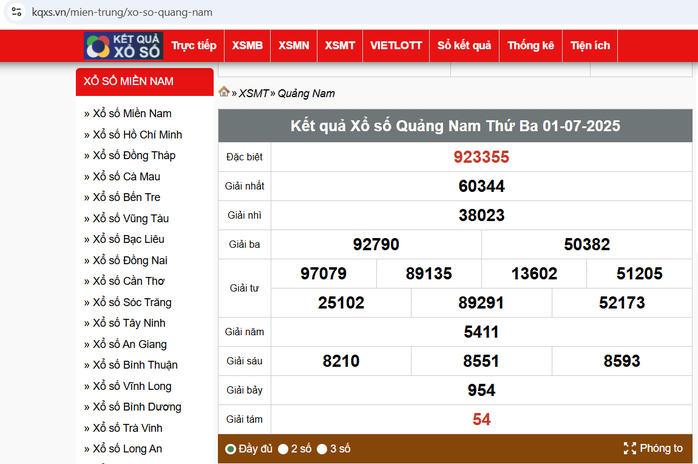Expand the Tiện ích menu
Image resolution: width=698 pixels, height=464 pixels.
click(x=590, y=46)
